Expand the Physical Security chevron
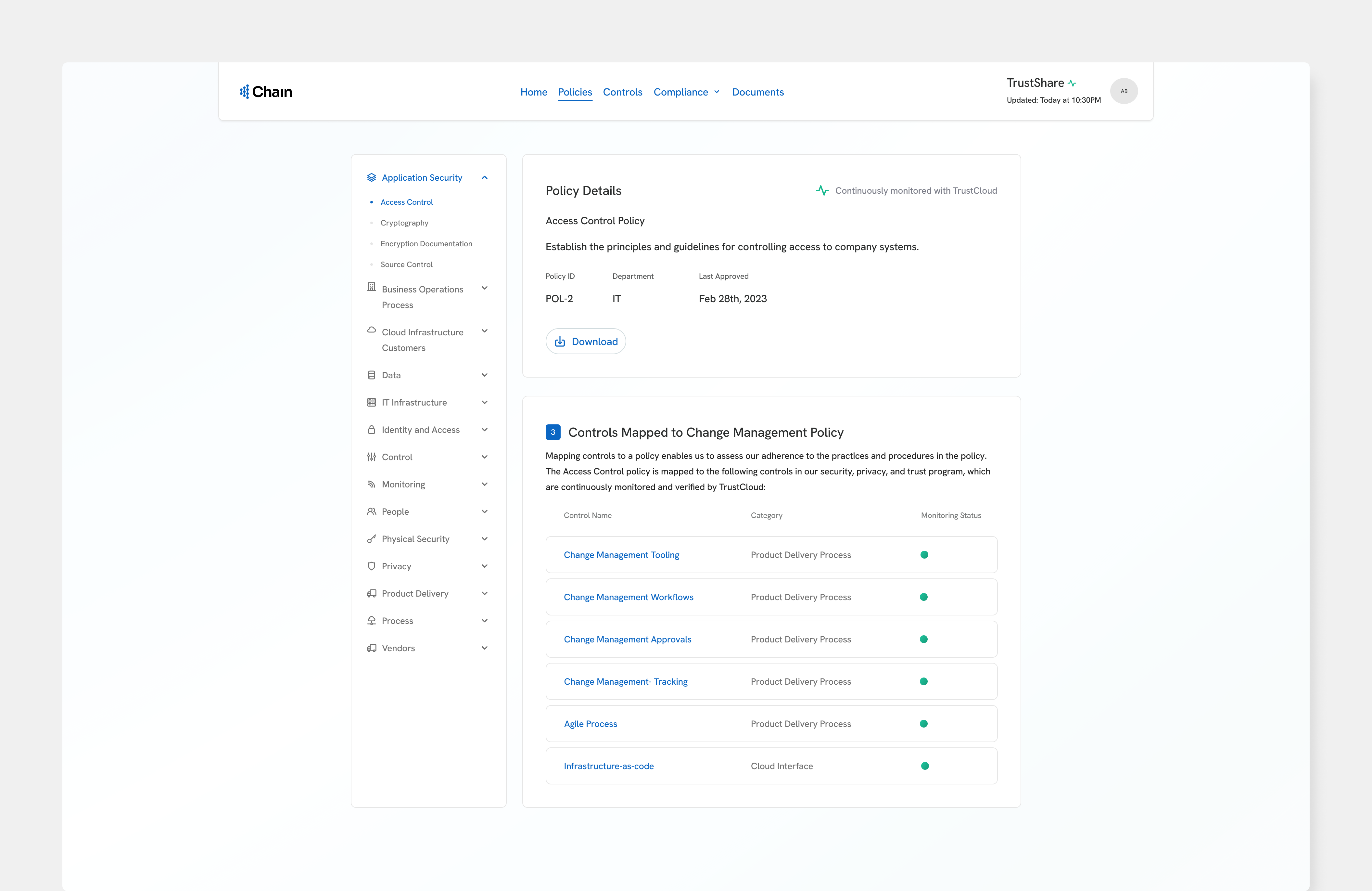This screenshot has width=1372, height=891. 484,539
